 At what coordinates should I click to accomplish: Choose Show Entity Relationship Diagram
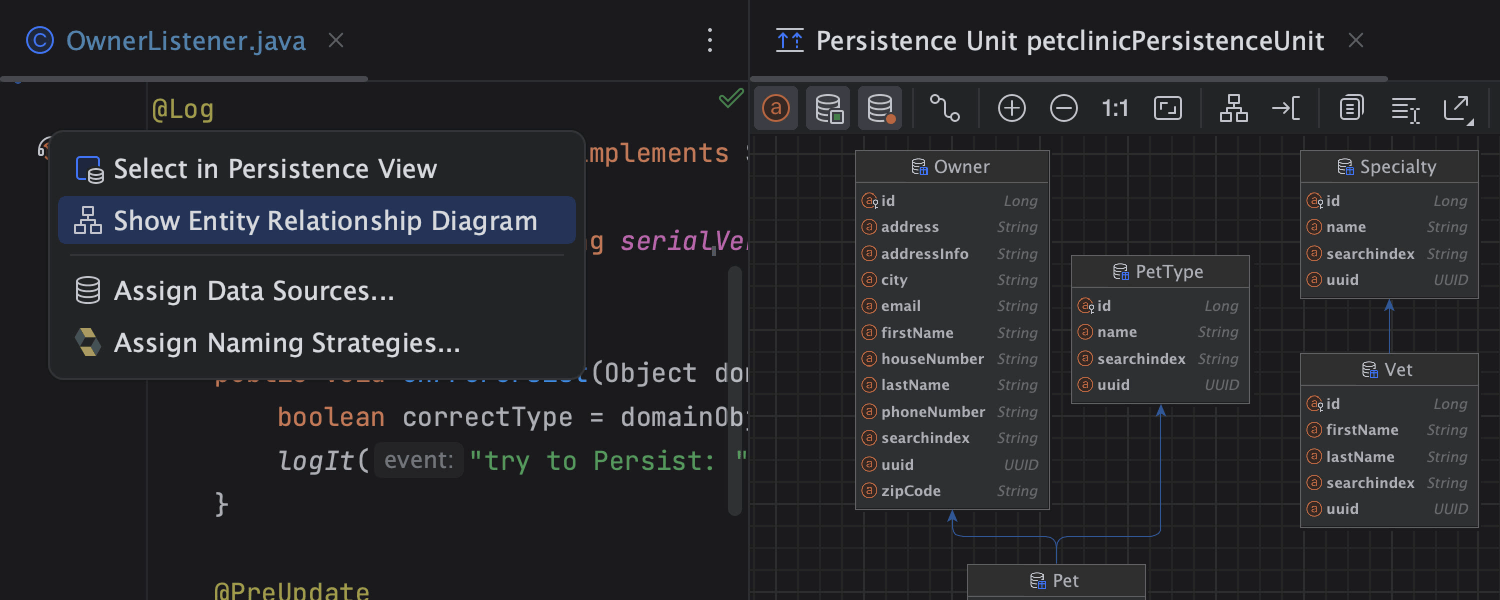tap(325, 221)
